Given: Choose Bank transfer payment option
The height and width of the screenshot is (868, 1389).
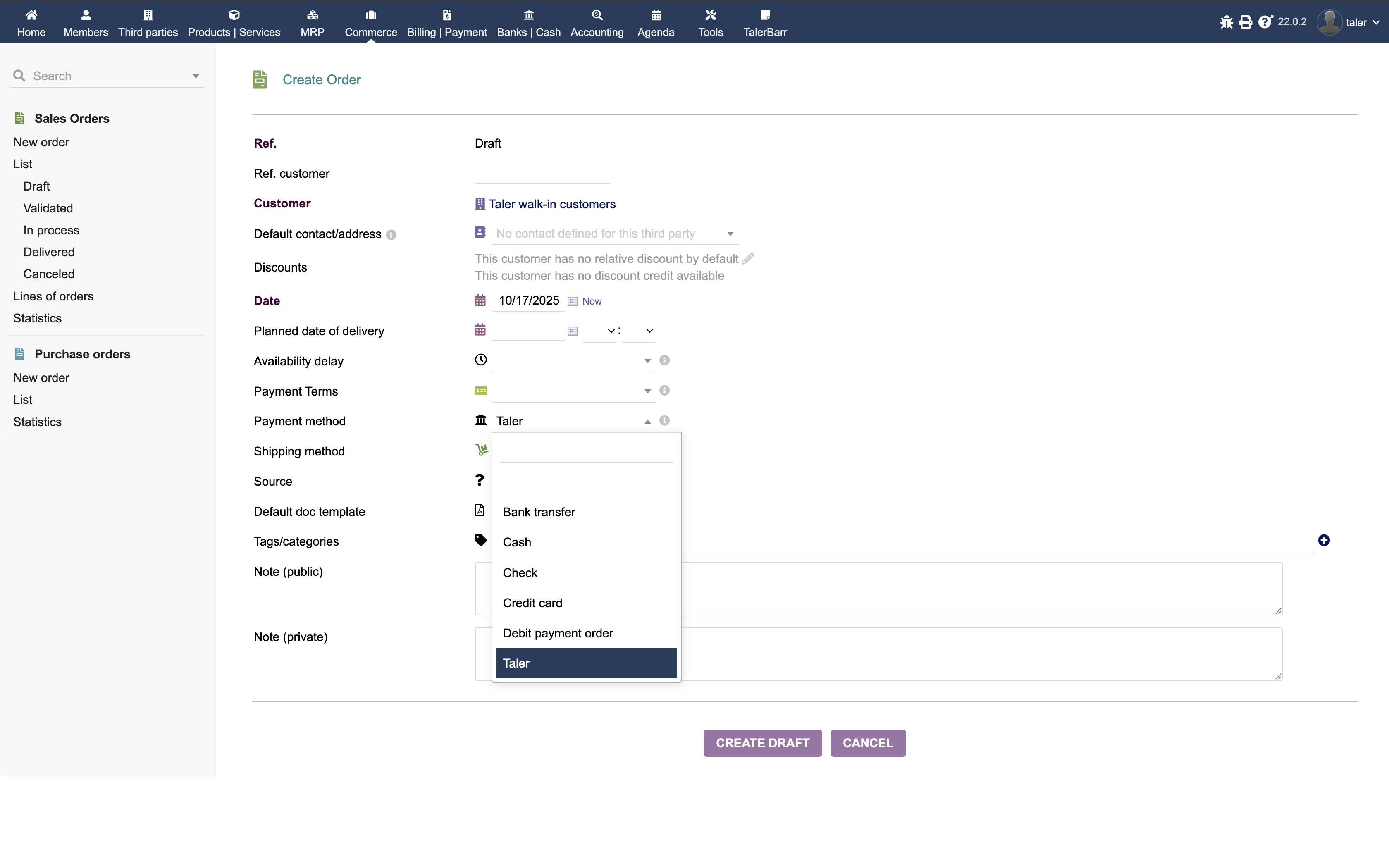Looking at the screenshot, I should [538, 512].
